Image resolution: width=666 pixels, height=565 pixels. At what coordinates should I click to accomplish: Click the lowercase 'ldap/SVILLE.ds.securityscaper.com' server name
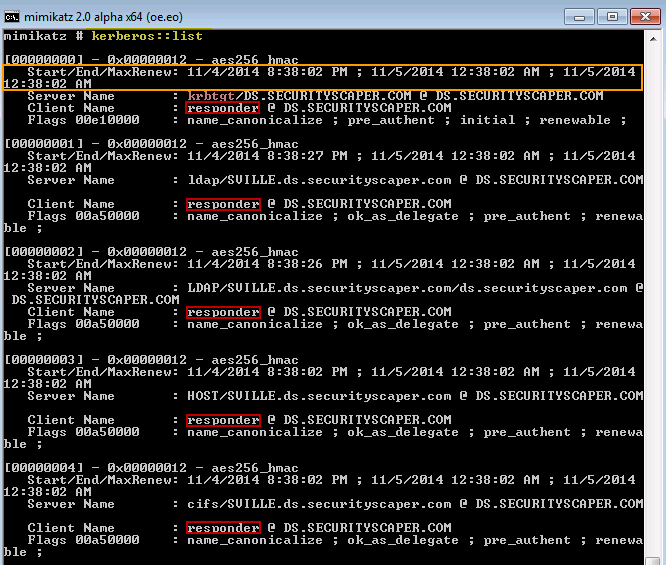pyautogui.click(x=319, y=180)
